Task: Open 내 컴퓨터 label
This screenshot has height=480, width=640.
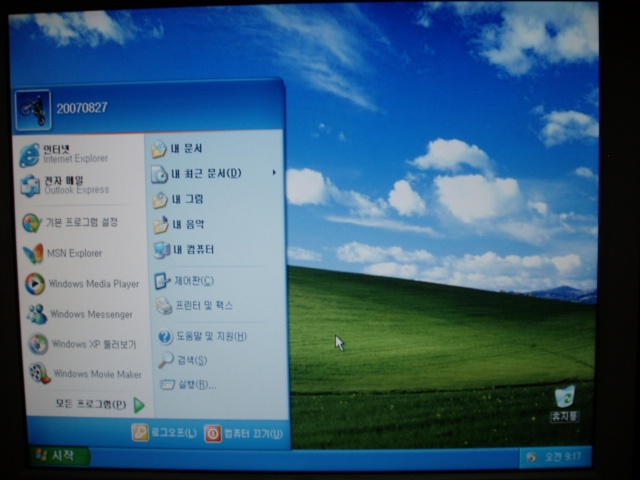Action: (193, 249)
